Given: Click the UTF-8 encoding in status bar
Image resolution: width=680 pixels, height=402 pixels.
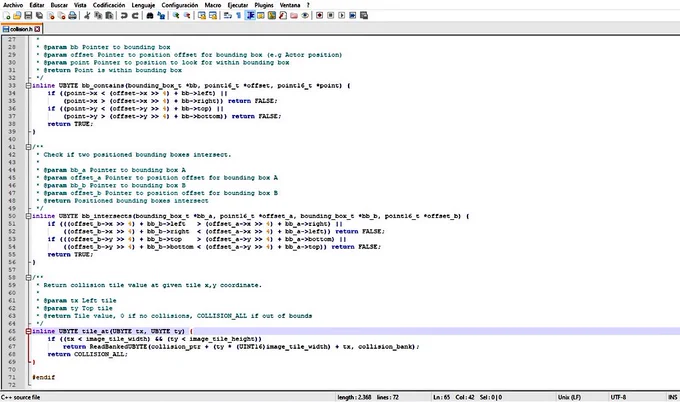Looking at the screenshot, I should pos(618,397).
